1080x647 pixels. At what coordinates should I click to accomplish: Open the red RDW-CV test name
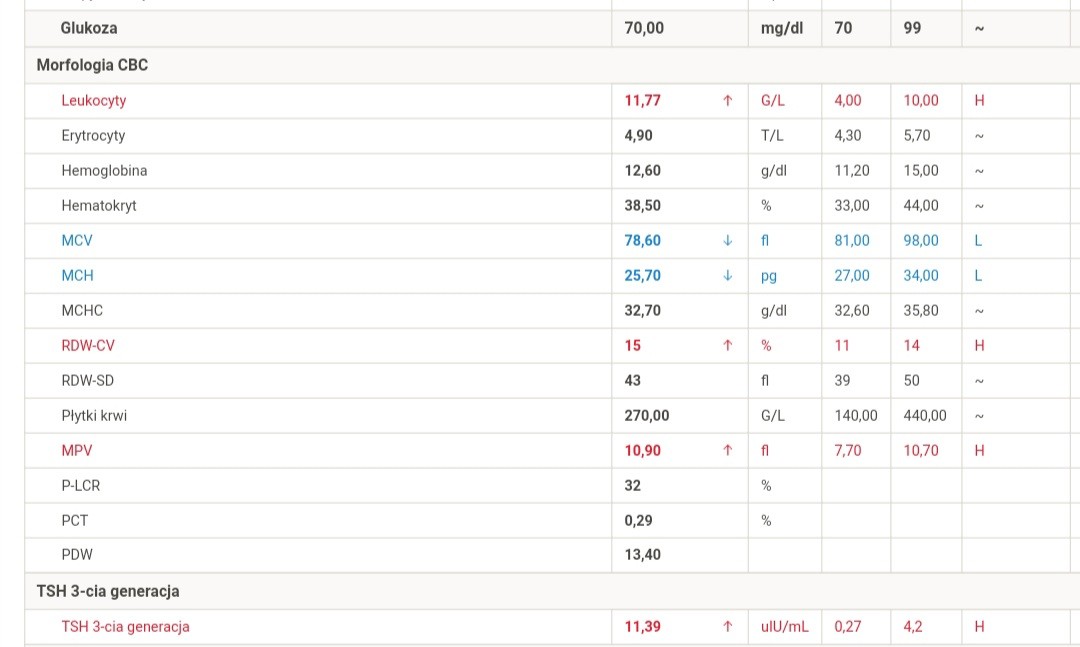click(x=88, y=345)
